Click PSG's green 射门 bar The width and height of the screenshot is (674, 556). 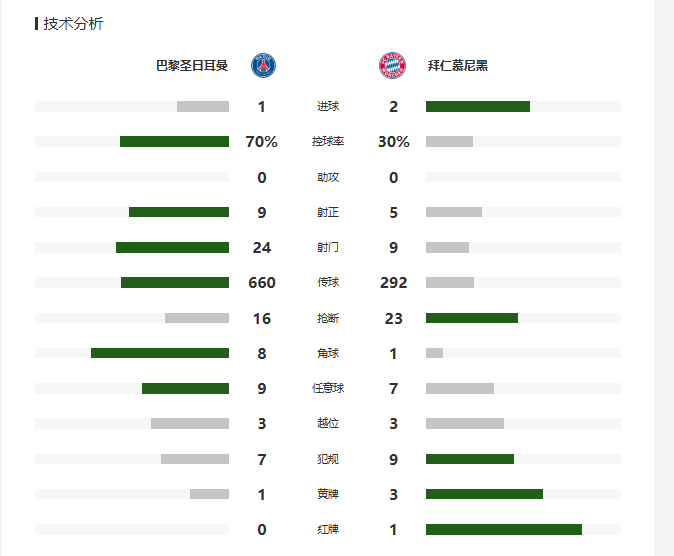pyautogui.click(x=172, y=247)
